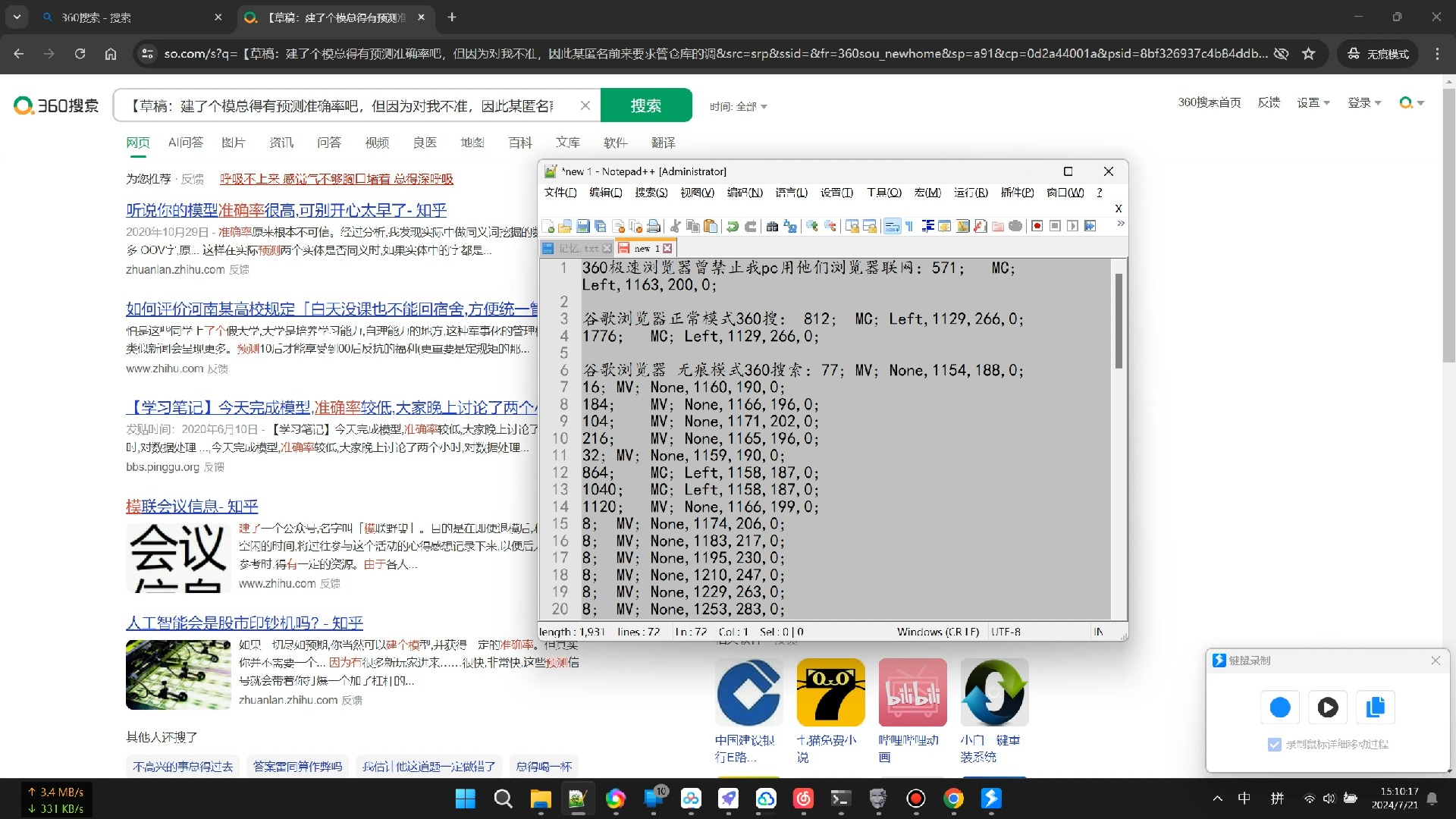The image size is (1456, 819).
Task: Click the line number area at line 10
Action: (x=559, y=438)
